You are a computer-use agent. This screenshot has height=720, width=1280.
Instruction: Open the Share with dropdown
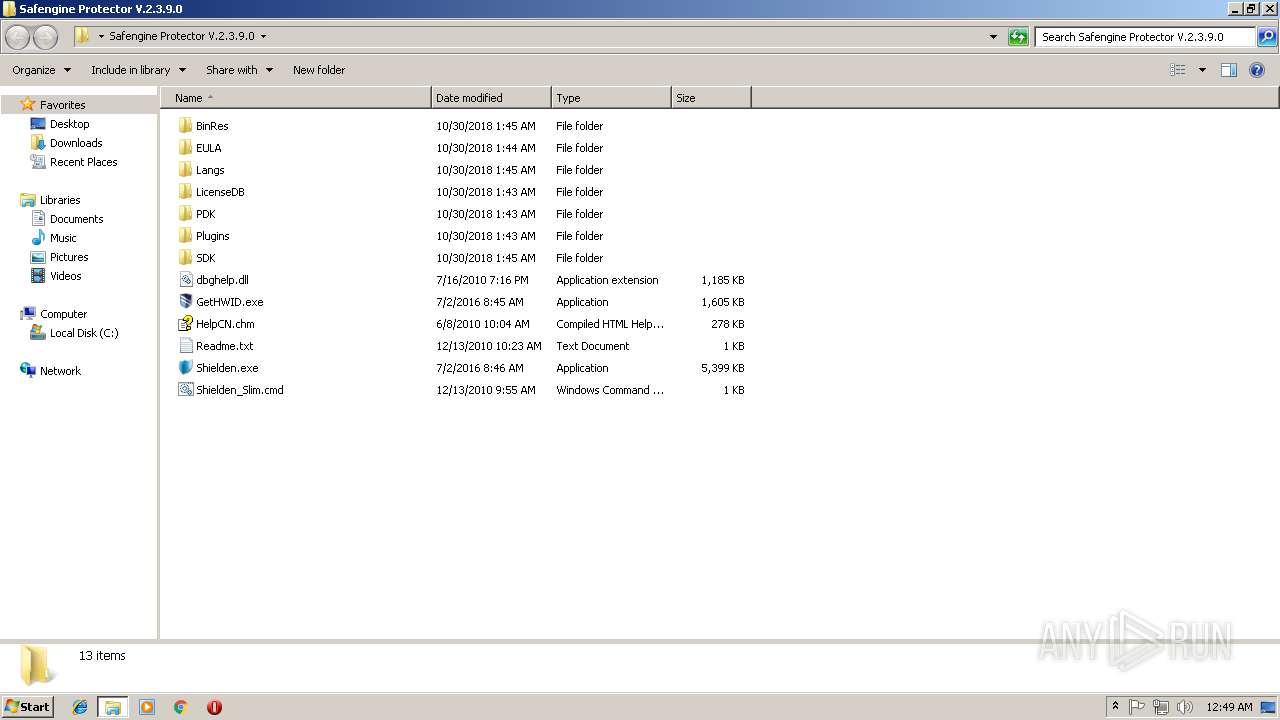(x=239, y=70)
